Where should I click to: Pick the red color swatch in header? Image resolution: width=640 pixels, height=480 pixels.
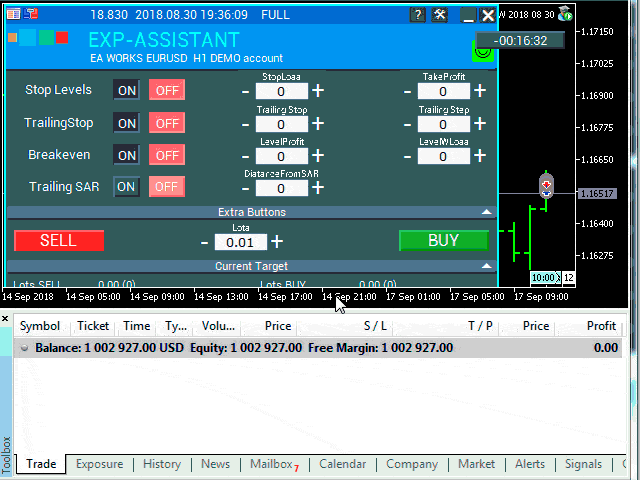click(62, 38)
